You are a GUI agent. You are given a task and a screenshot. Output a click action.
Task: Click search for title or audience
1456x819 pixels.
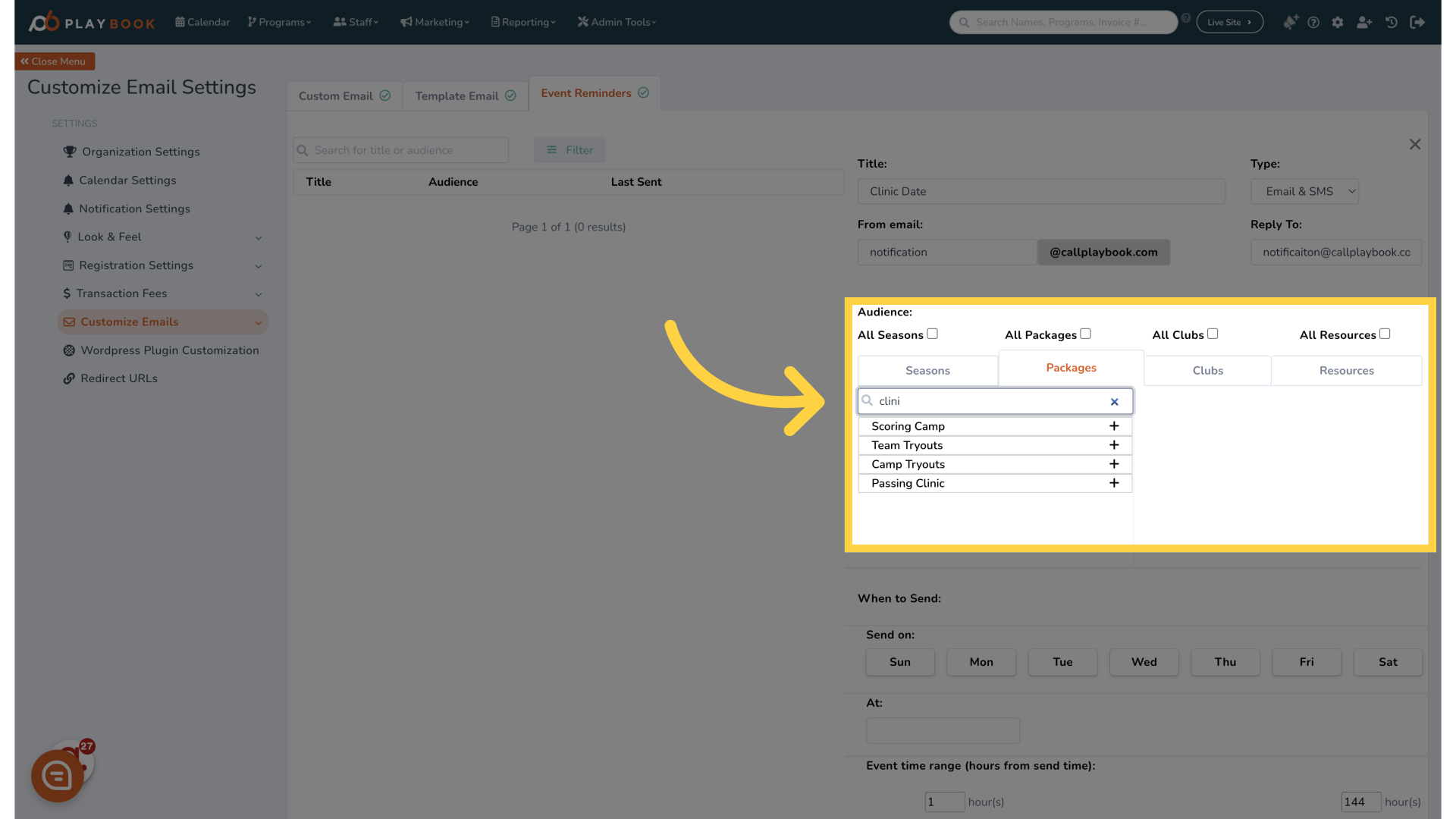click(400, 150)
